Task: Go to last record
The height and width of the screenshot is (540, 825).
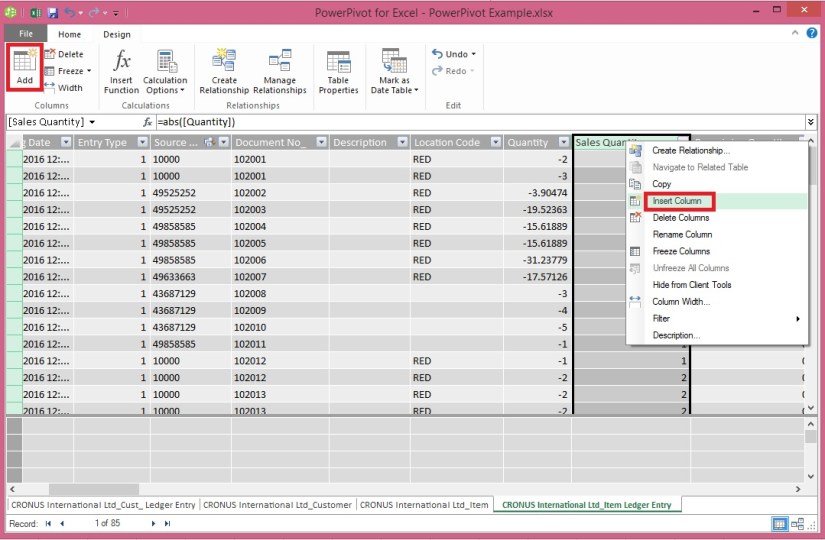Action: [x=167, y=523]
